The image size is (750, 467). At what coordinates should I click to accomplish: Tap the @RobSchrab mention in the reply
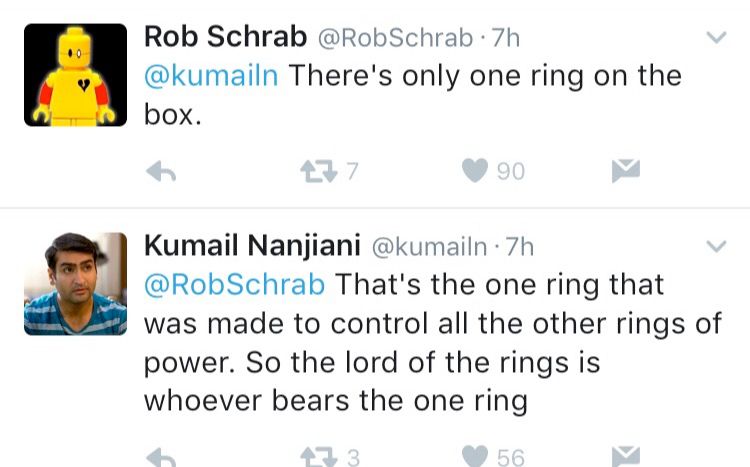[234, 284]
